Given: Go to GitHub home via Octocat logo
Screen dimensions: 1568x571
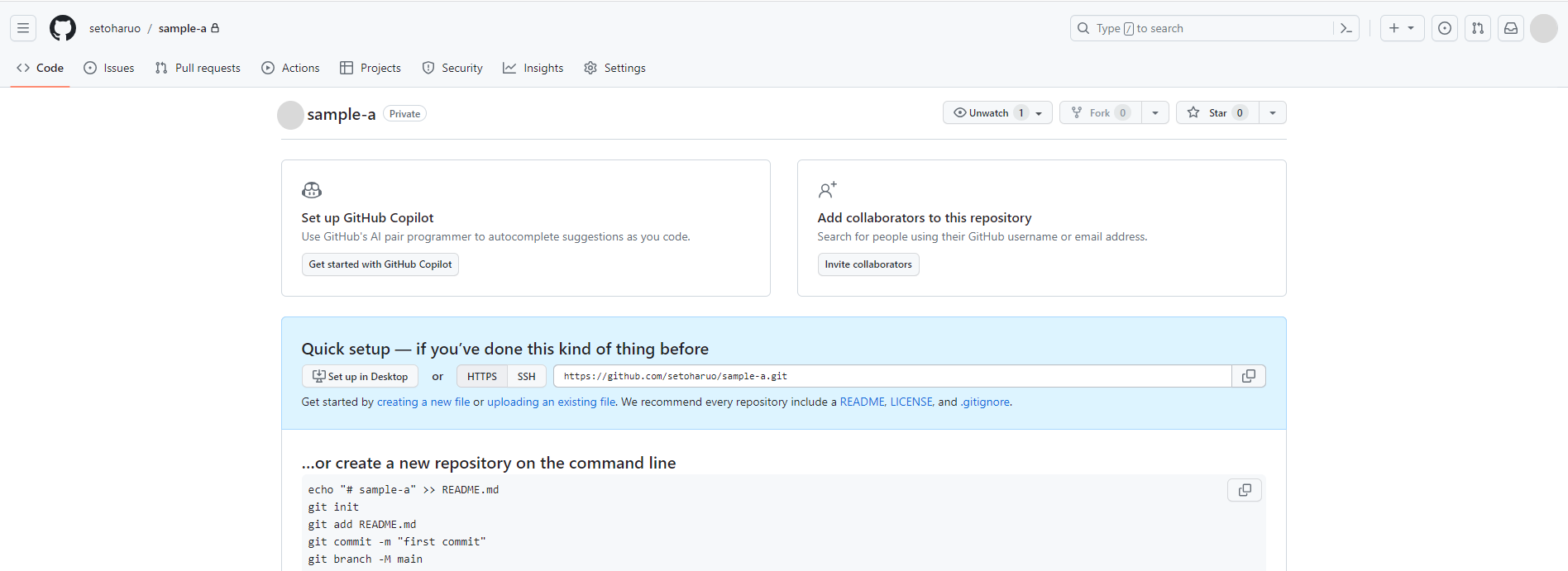Looking at the screenshot, I should pyautogui.click(x=63, y=28).
